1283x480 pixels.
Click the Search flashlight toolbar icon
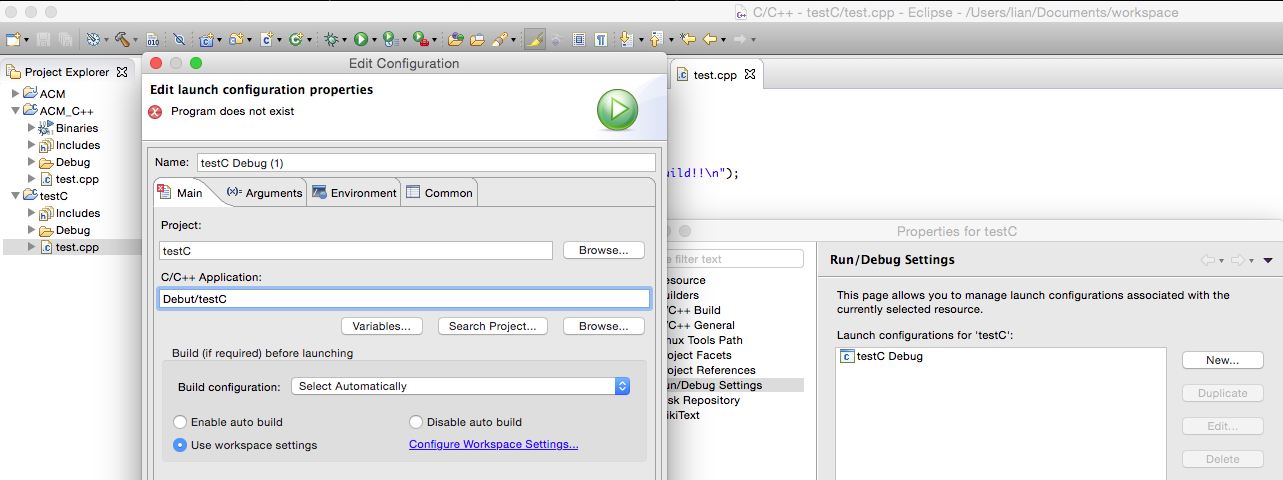point(499,39)
